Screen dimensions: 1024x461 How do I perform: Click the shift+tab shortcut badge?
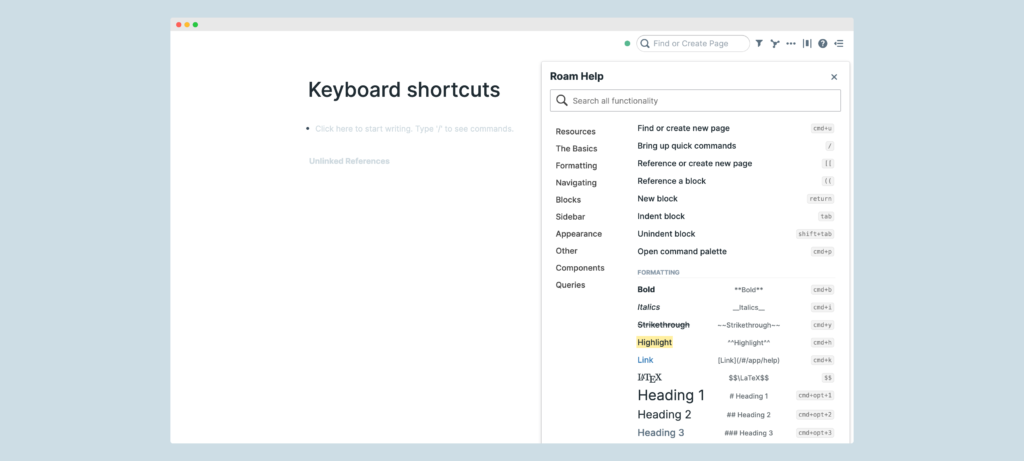[x=815, y=234]
